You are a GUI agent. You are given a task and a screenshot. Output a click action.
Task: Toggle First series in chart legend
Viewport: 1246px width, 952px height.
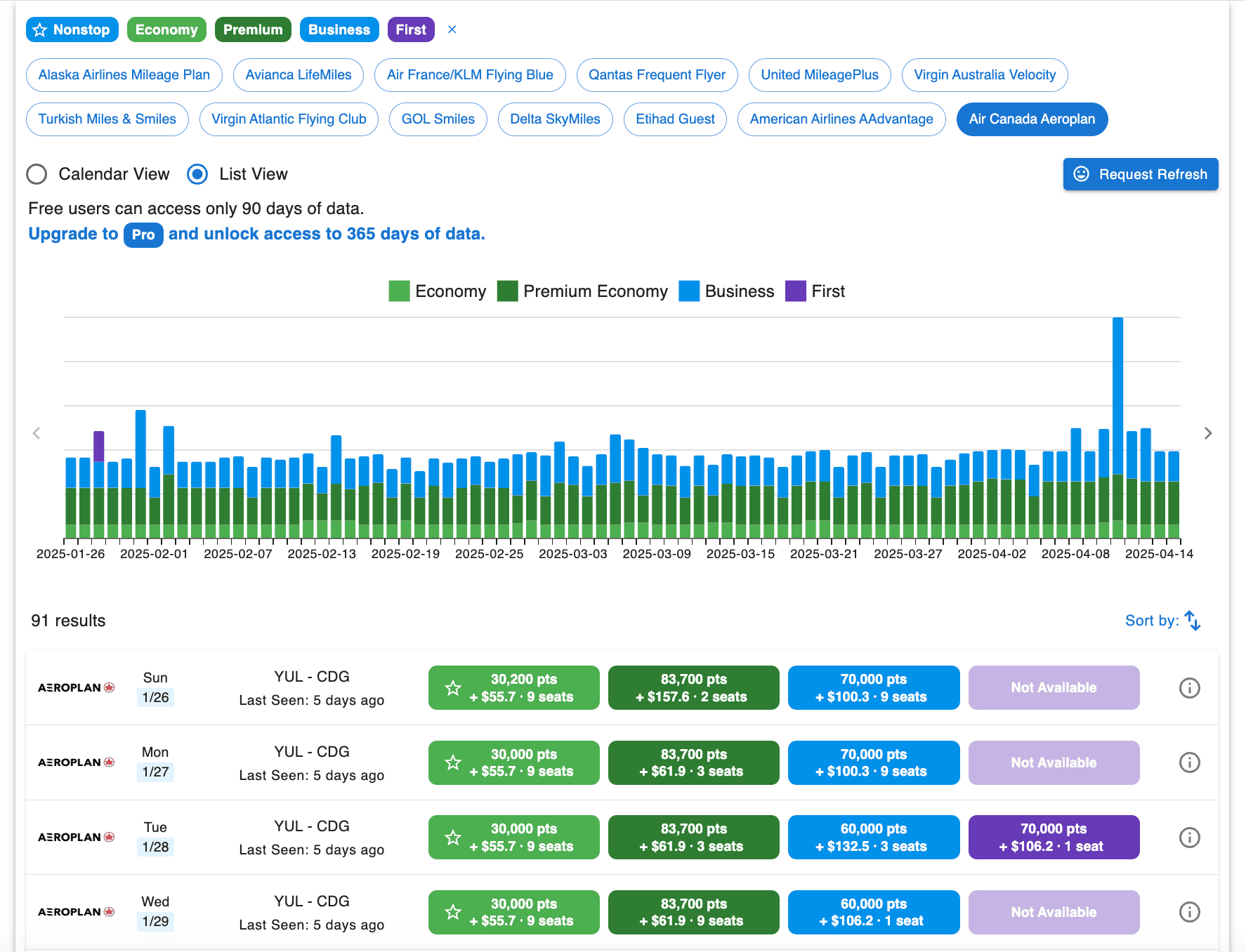click(x=815, y=291)
